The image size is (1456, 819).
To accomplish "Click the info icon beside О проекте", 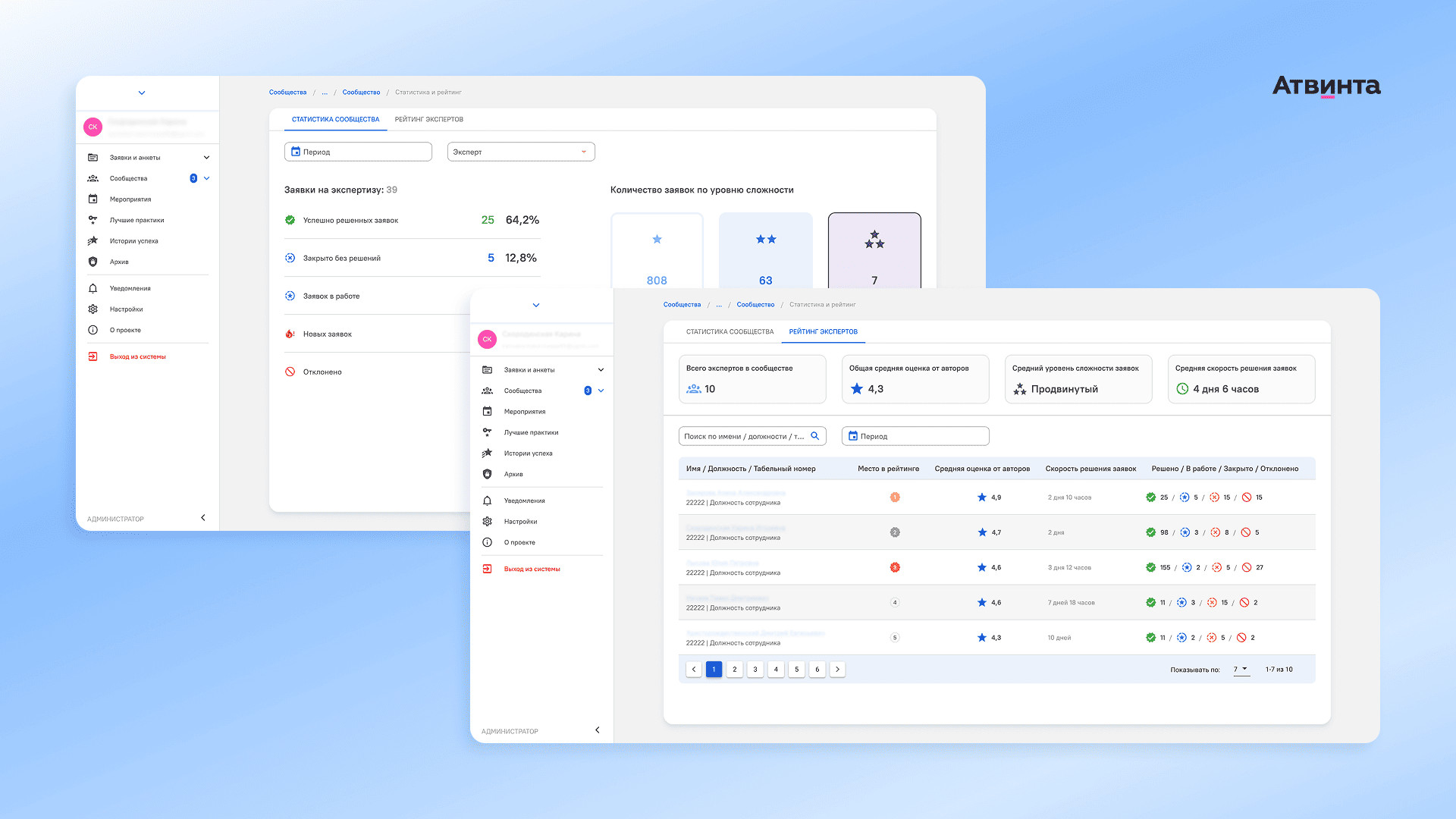I will pos(487,542).
